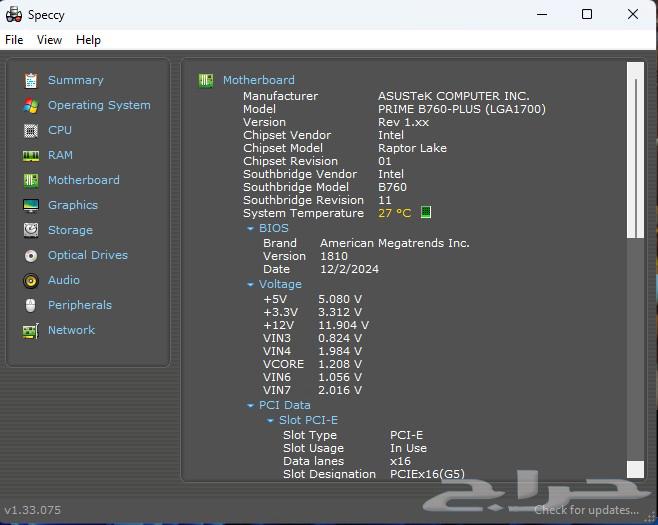658x525 pixels.
Task: Collapse the Voltage section arrow
Action: [x=250, y=285]
